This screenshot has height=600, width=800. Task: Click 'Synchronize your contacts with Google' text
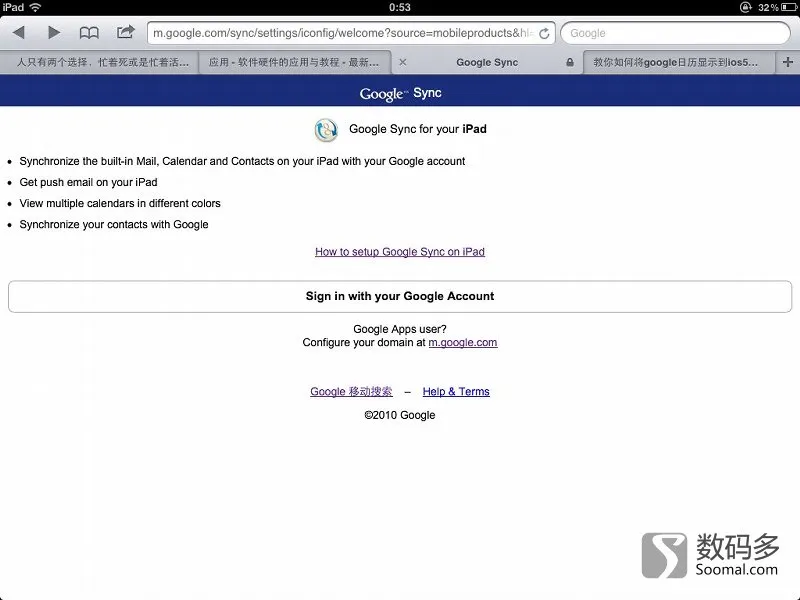coord(114,224)
